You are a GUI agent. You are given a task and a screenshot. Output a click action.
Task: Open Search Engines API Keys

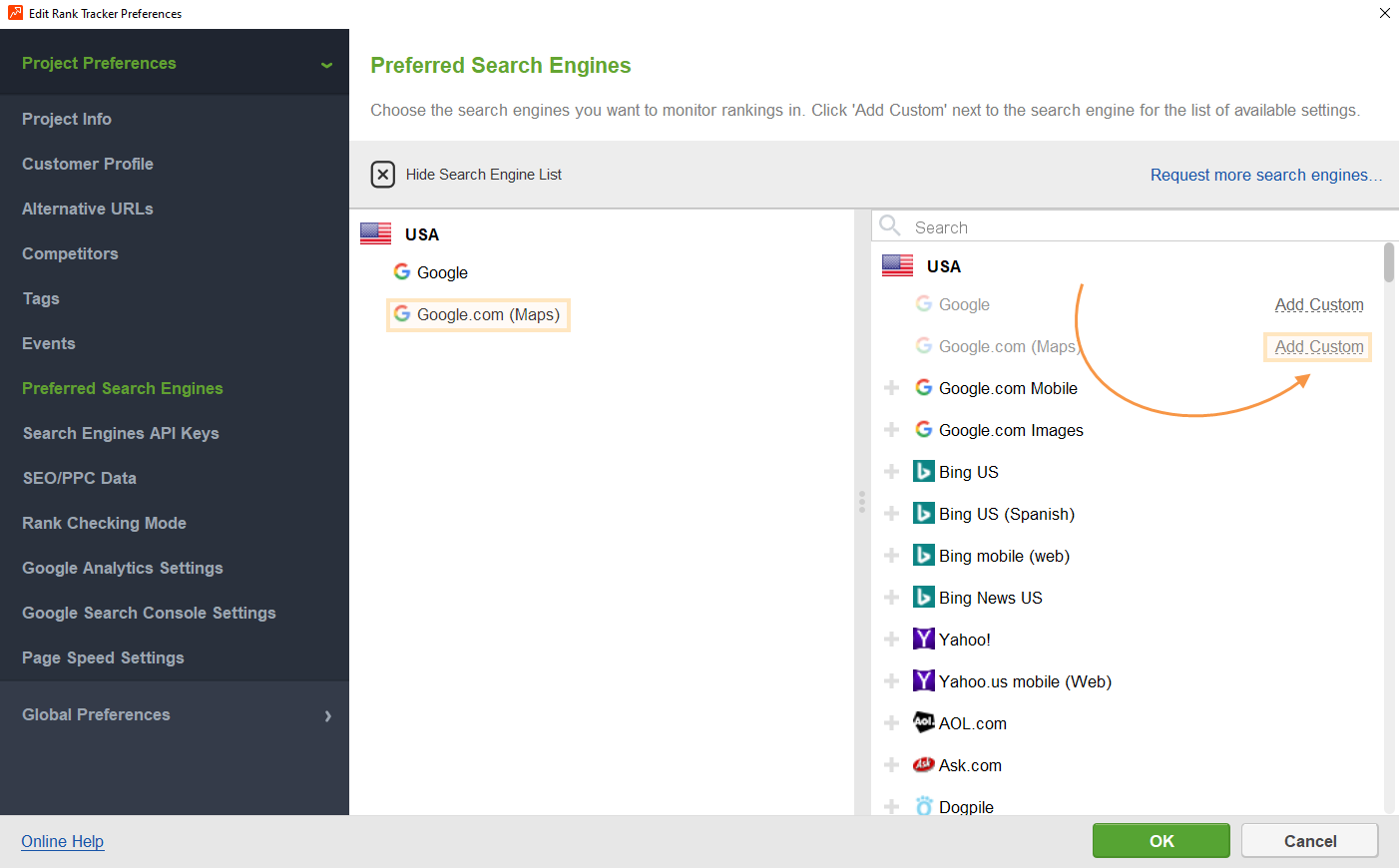point(121,433)
